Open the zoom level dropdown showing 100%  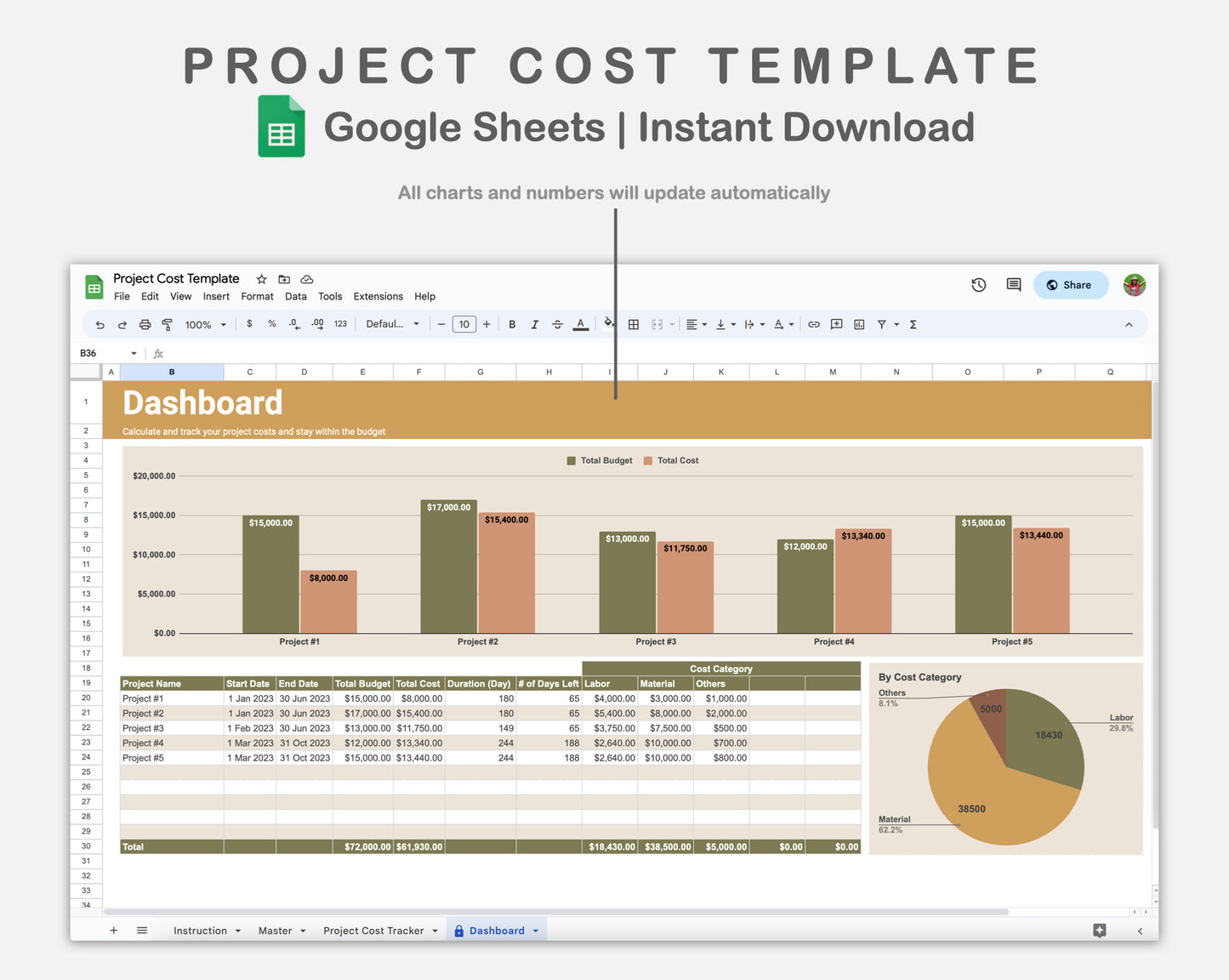204,324
